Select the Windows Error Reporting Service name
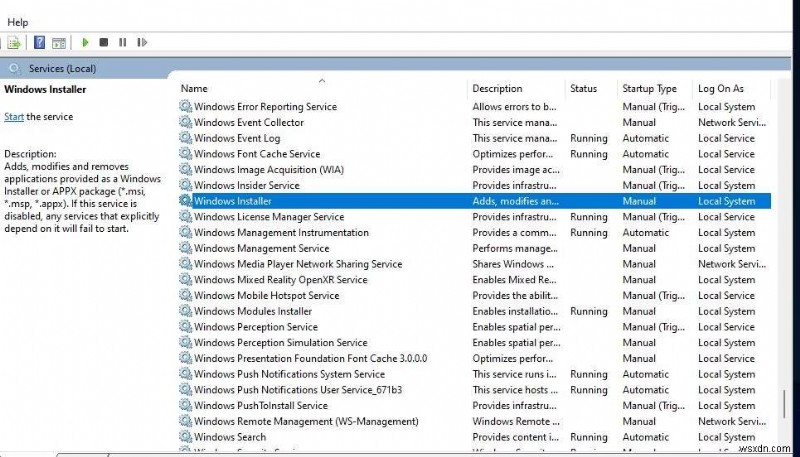Image resolution: width=800 pixels, height=457 pixels. [265, 107]
